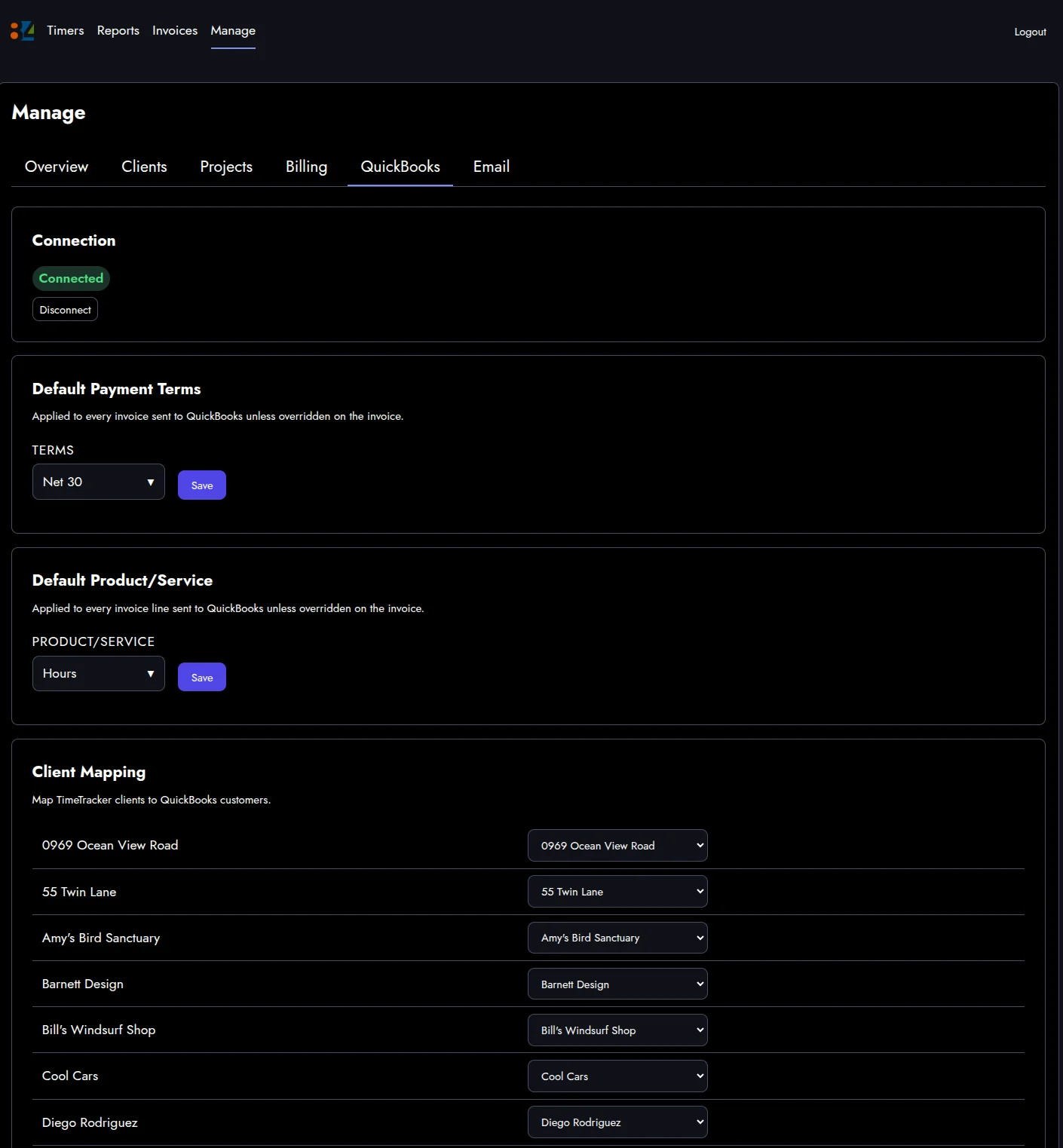Screen dimensions: 1063x1148
Task: Click the green Connected status badge
Action: click(71, 278)
